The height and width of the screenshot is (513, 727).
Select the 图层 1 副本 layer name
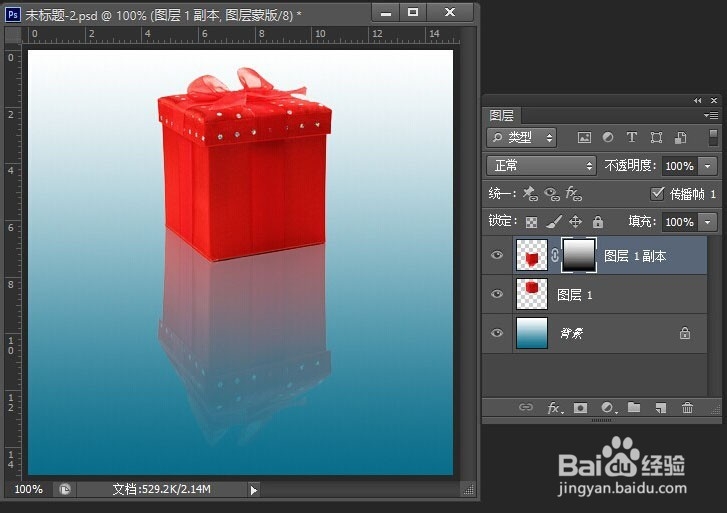[x=635, y=256]
